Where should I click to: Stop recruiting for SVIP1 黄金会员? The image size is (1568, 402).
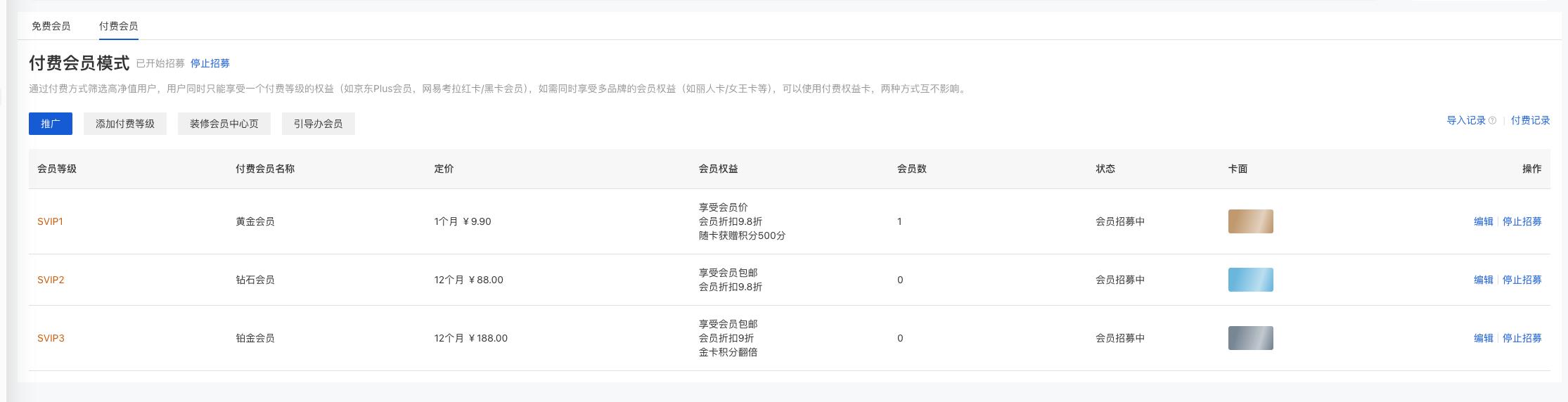(x=1522, y=221)
